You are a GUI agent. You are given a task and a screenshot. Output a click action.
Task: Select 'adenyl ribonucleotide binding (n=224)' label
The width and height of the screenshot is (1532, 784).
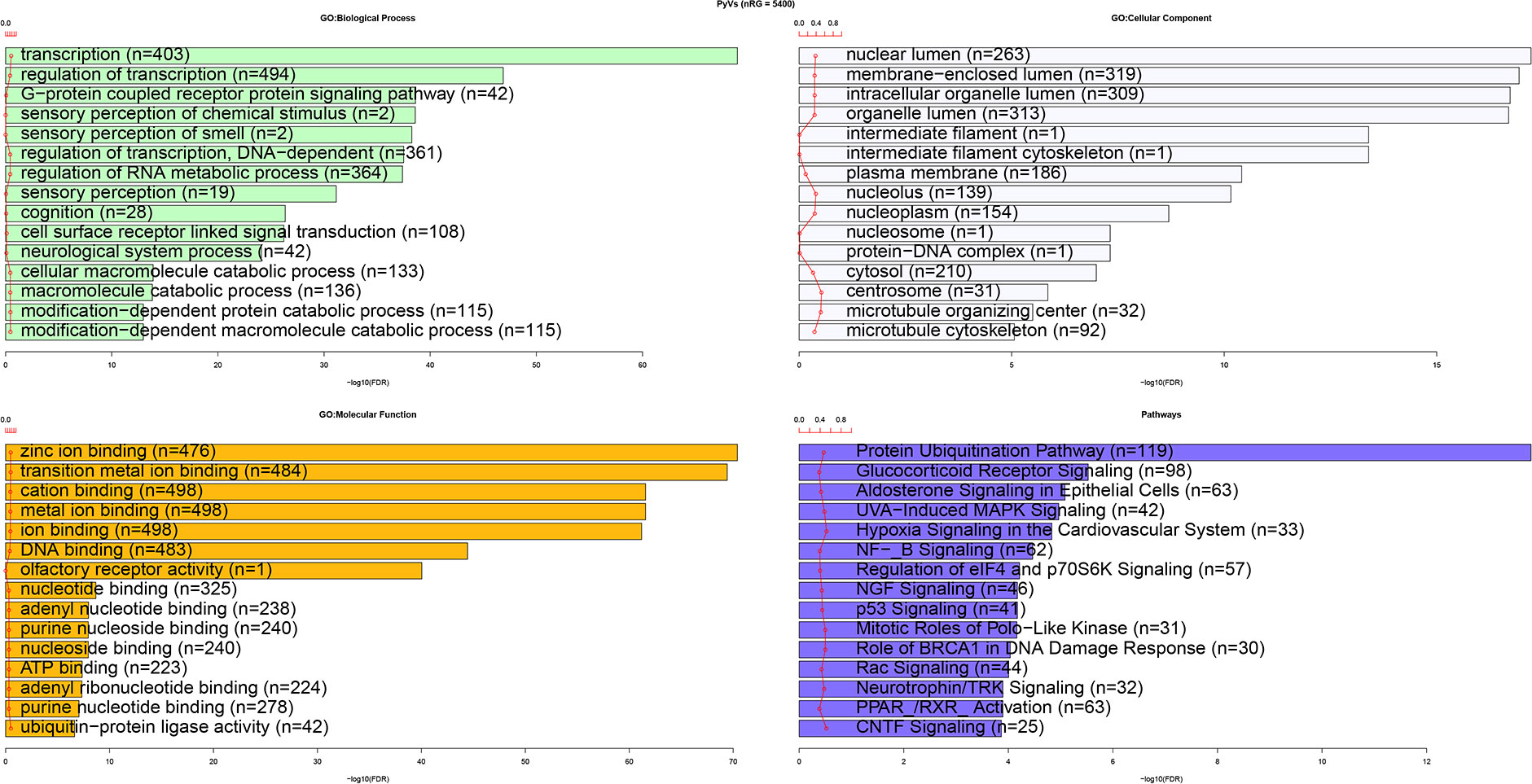(x=173, y=688)
